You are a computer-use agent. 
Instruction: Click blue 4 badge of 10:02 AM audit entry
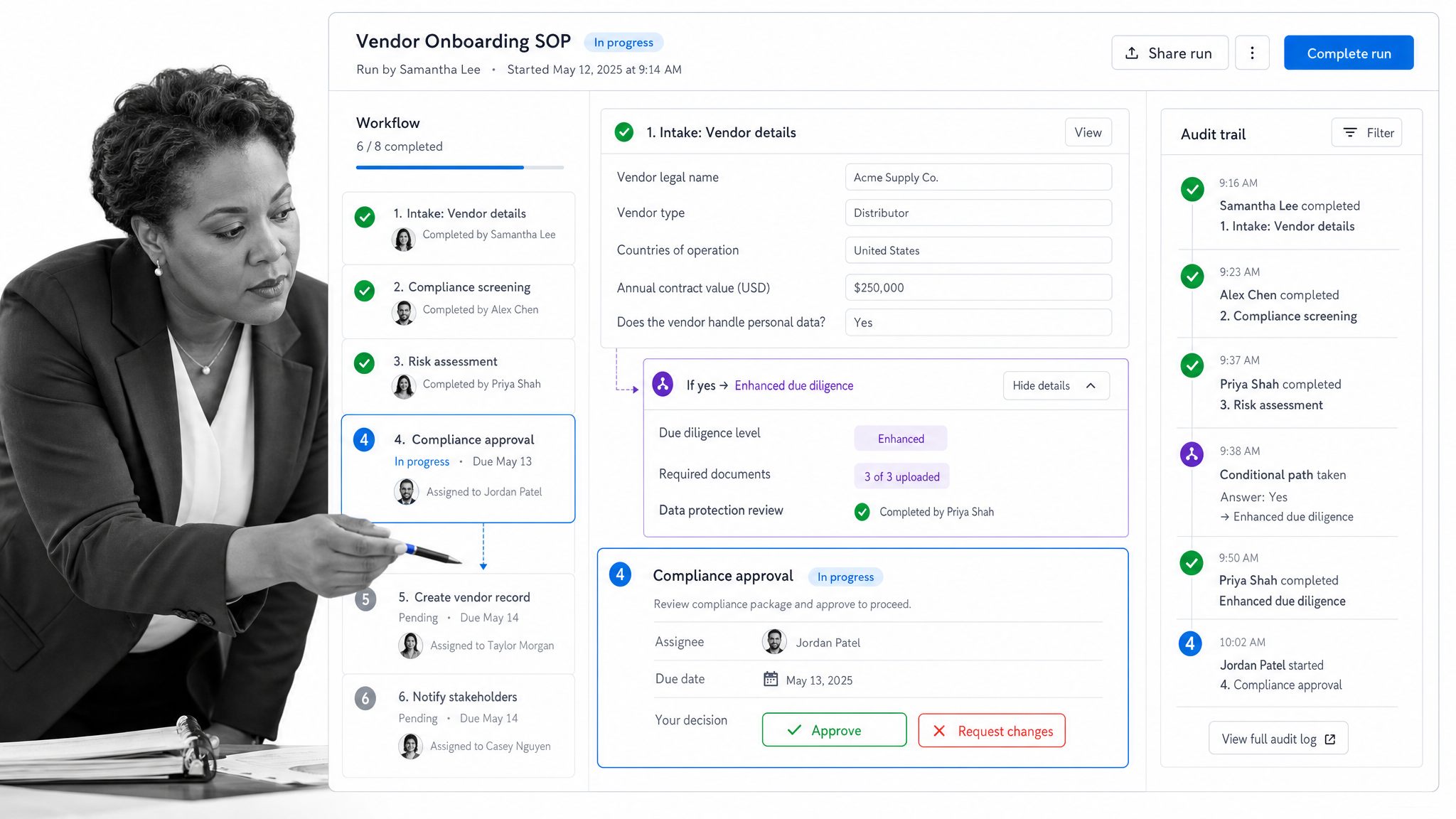pyautogui.click(x=1190, y=644)
